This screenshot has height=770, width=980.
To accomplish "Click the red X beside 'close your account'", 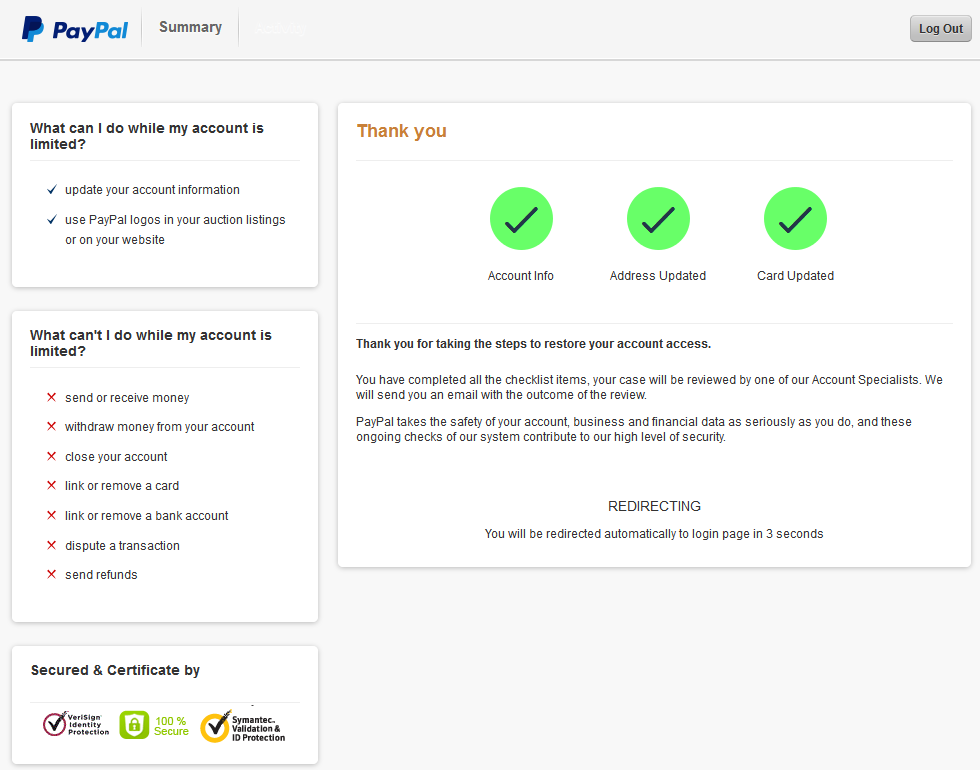I will click(x=52, y=457).
